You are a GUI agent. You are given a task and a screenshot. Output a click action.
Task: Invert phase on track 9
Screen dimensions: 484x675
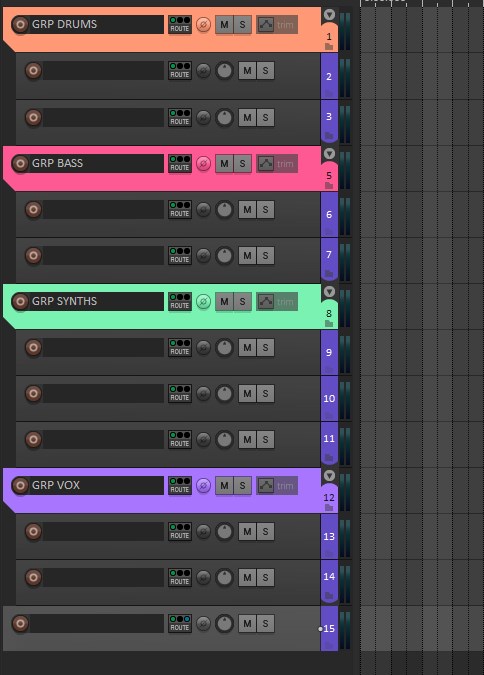[203, 347]
